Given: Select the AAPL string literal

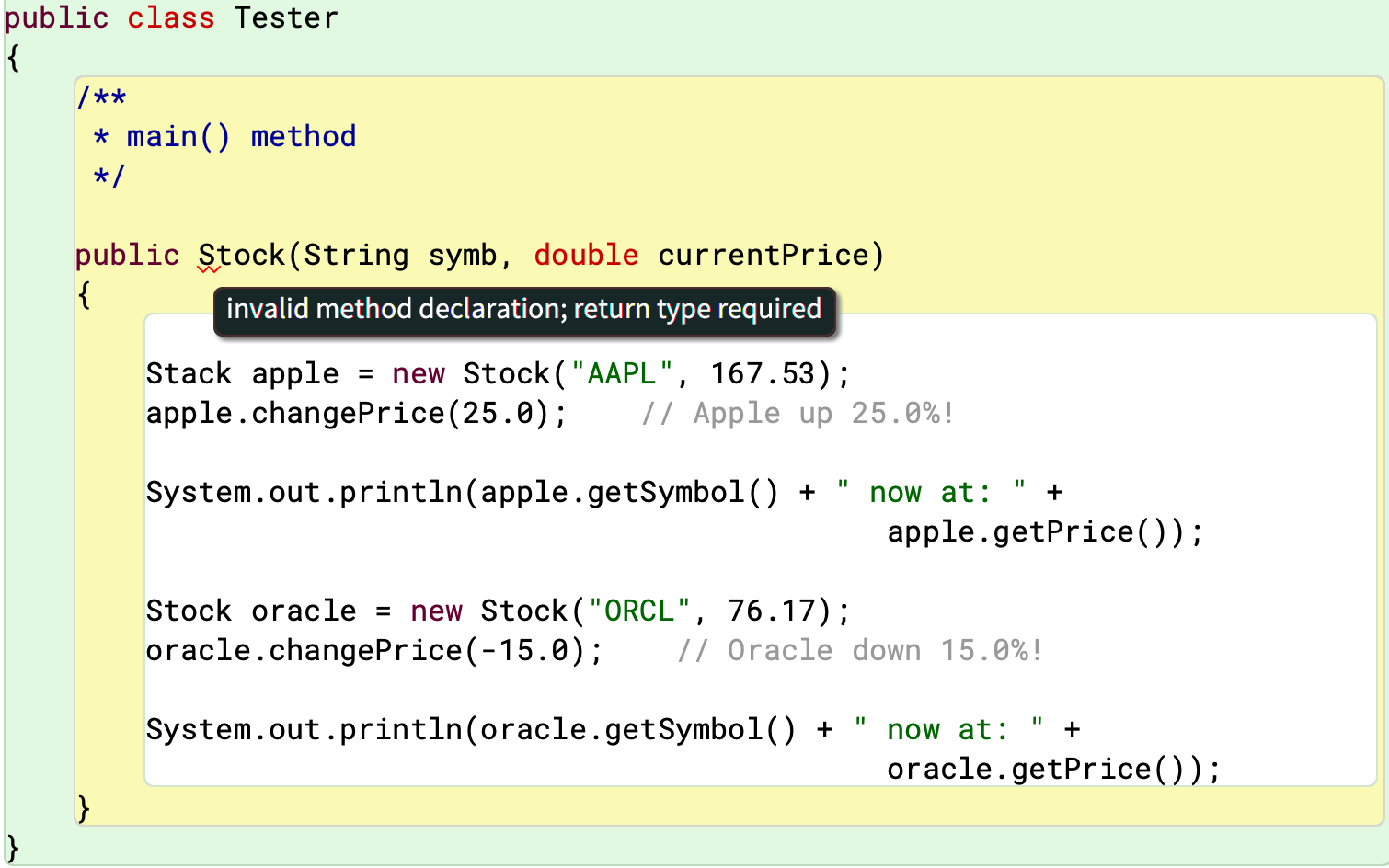Looking at the screenshot, I should click(x=619, y=373).
